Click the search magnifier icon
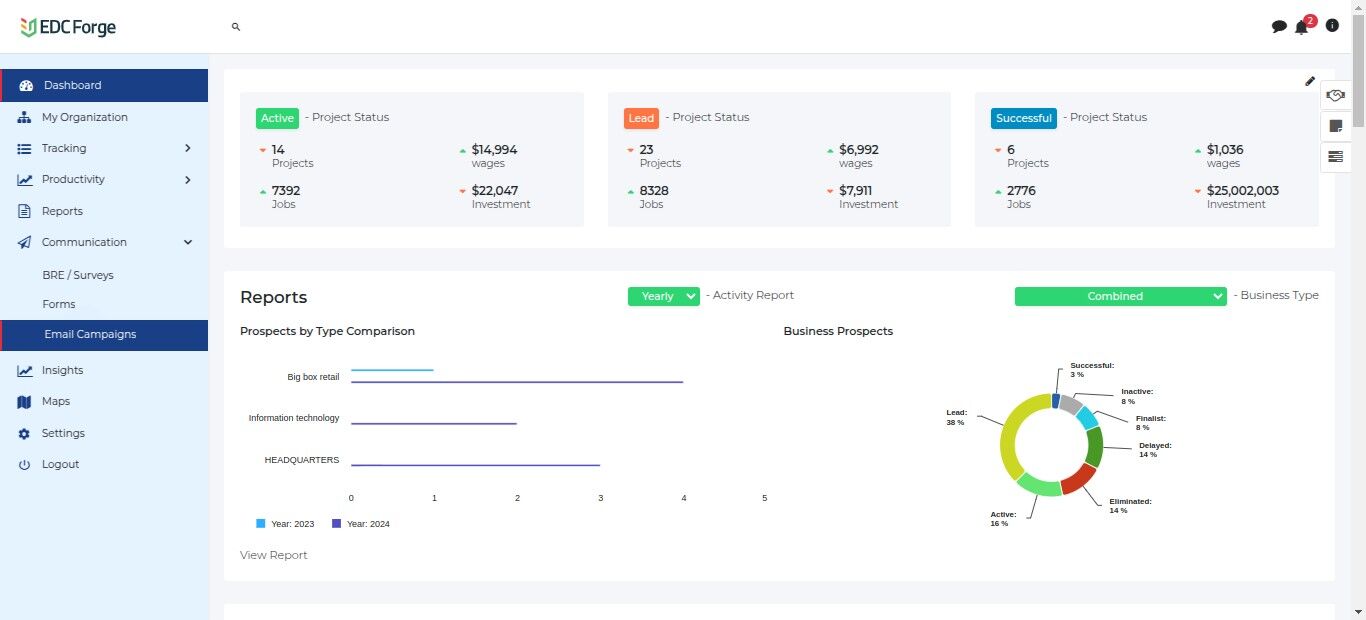This screenshot has height=620, width=1366. (x=236, y=27)
